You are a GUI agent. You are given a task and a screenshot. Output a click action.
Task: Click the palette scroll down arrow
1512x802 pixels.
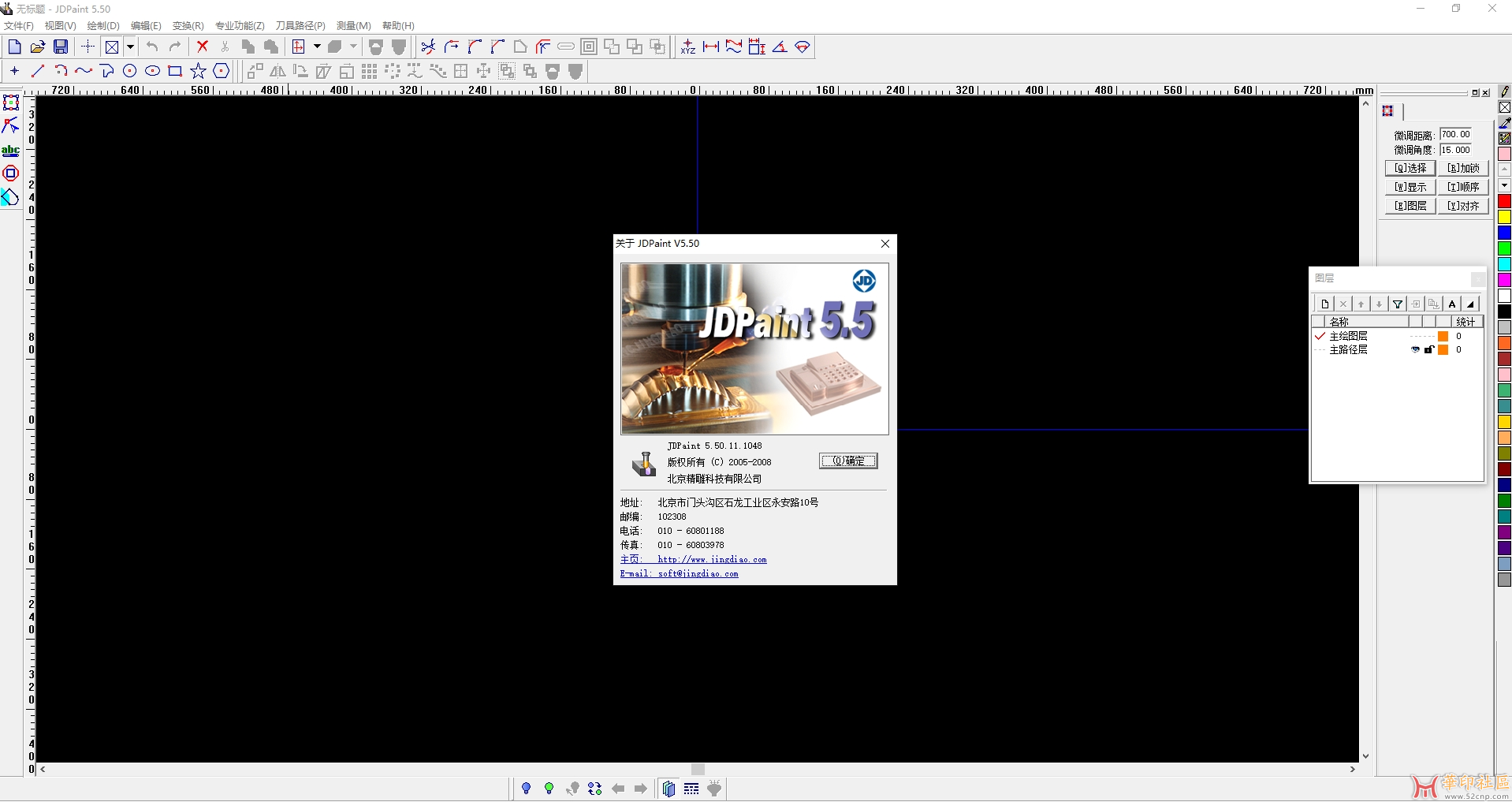pos(1504,185)
